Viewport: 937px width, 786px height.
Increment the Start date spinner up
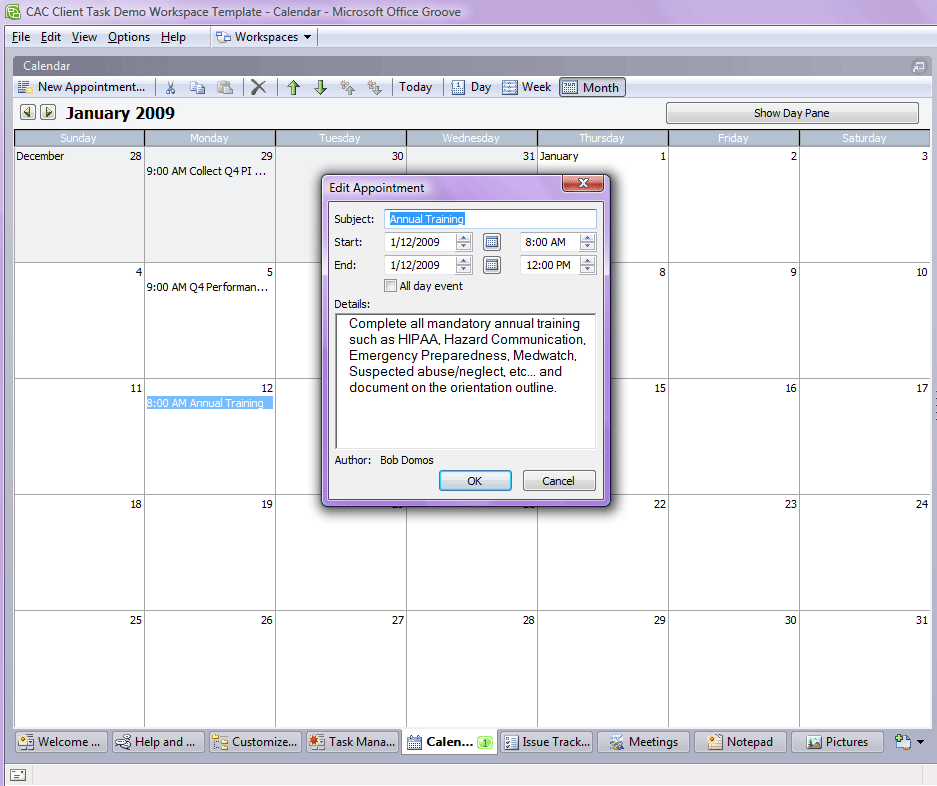[464, 238]
